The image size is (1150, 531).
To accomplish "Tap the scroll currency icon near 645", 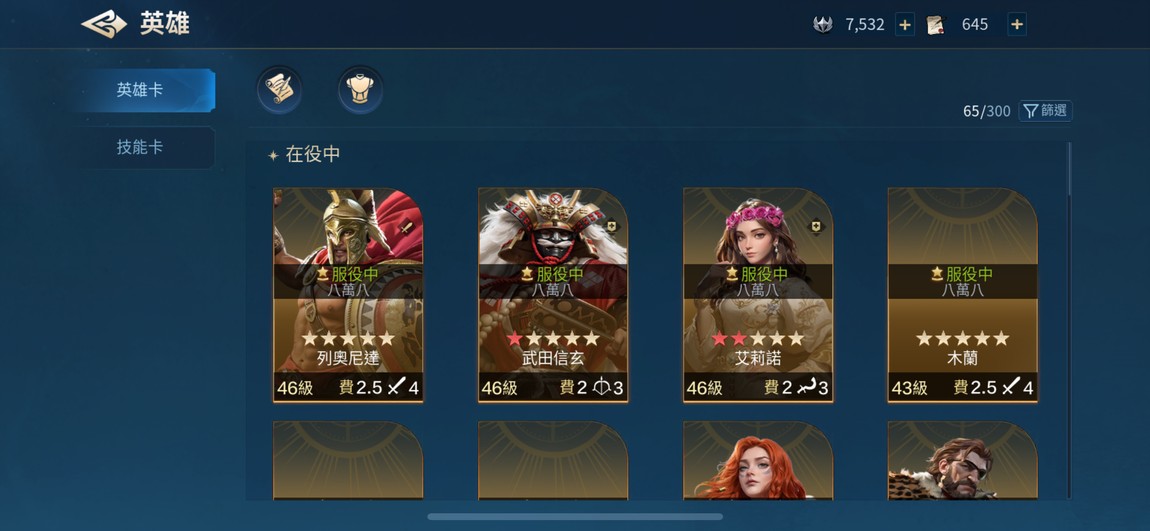I will pos(935,25).
